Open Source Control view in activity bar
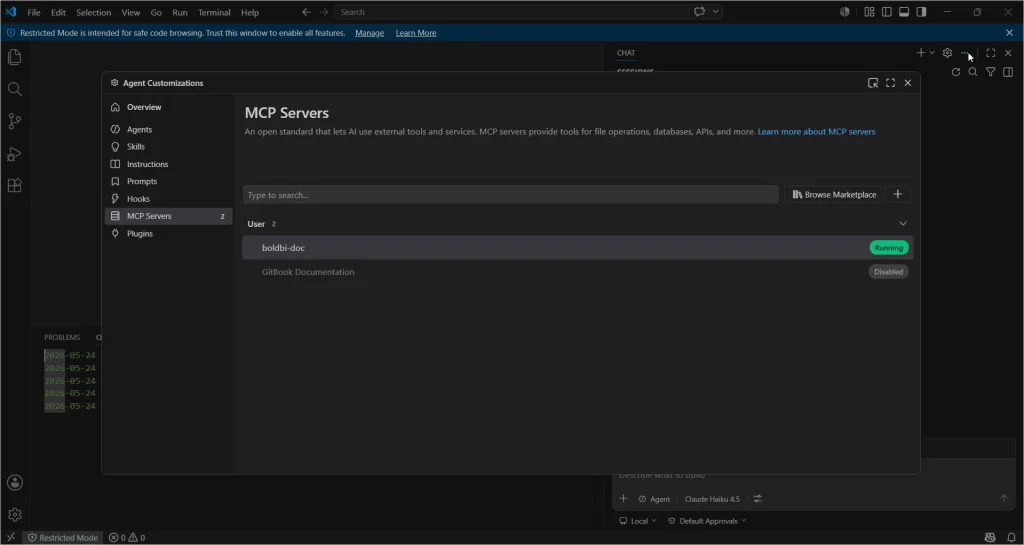This screenshot has width=1024, height=545. pyautogui.click(x=14, y=121)
